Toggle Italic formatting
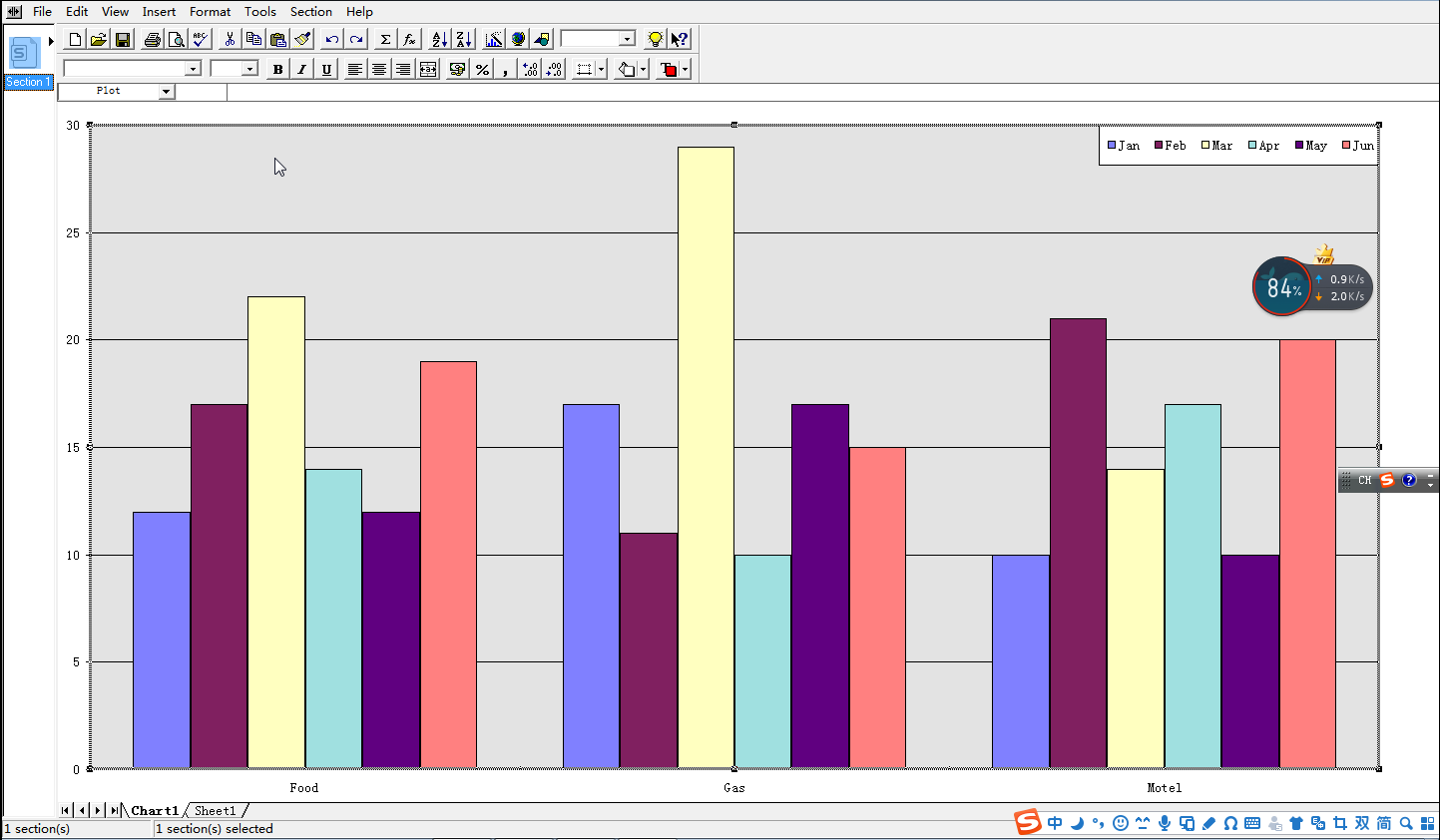 301,69
